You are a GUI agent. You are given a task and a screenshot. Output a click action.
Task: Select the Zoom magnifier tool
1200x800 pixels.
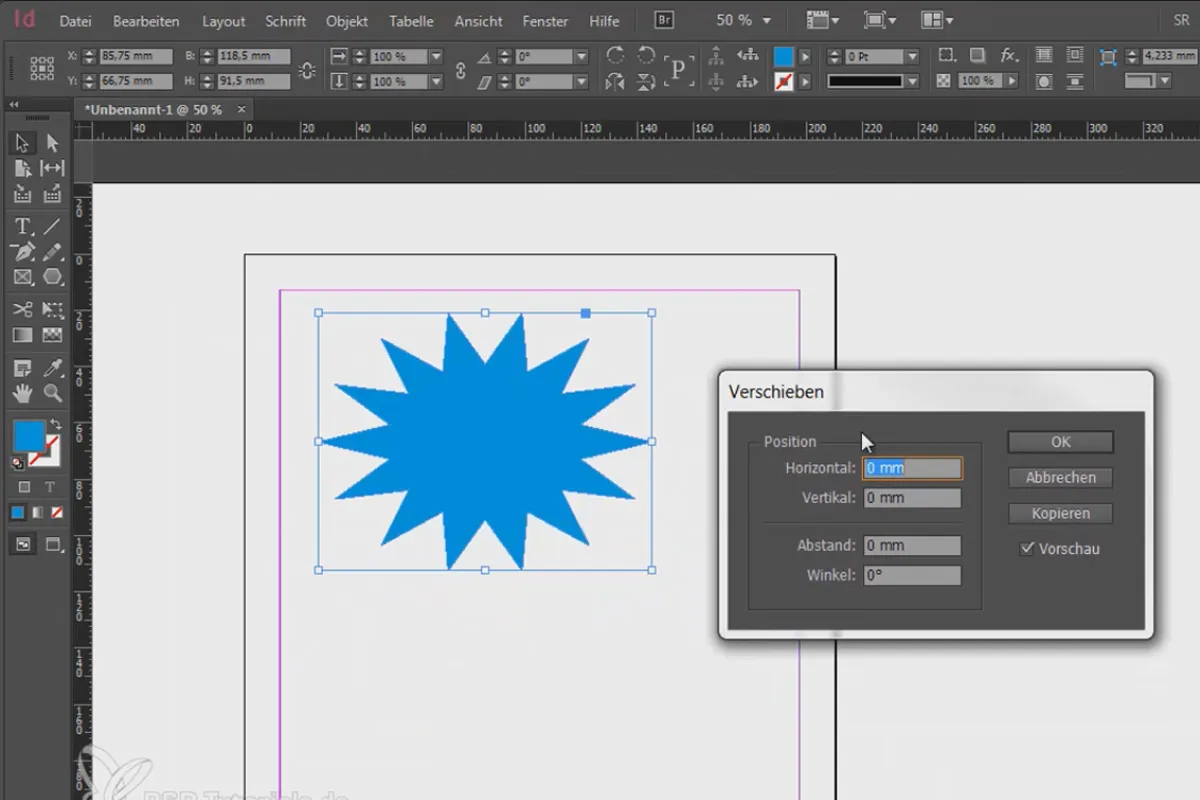click(52, 394)
